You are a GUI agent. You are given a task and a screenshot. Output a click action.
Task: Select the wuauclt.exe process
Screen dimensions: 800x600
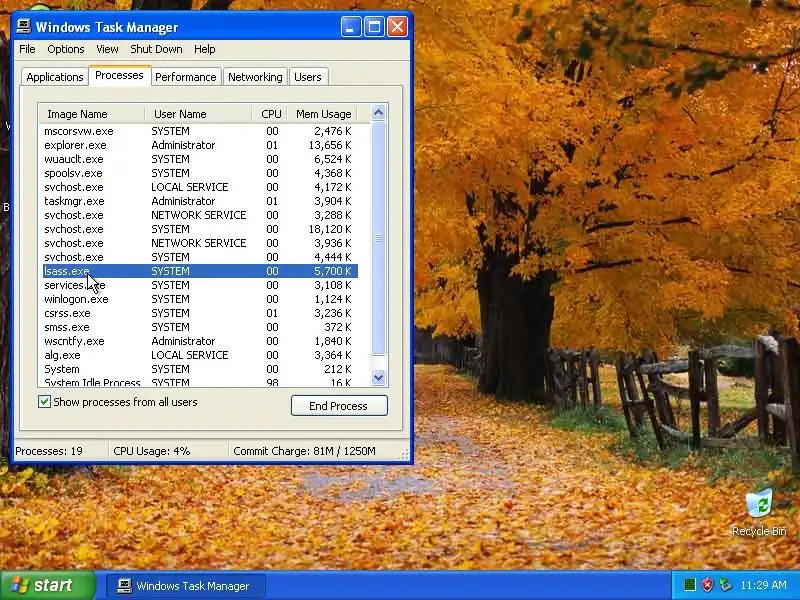[200, 159]
